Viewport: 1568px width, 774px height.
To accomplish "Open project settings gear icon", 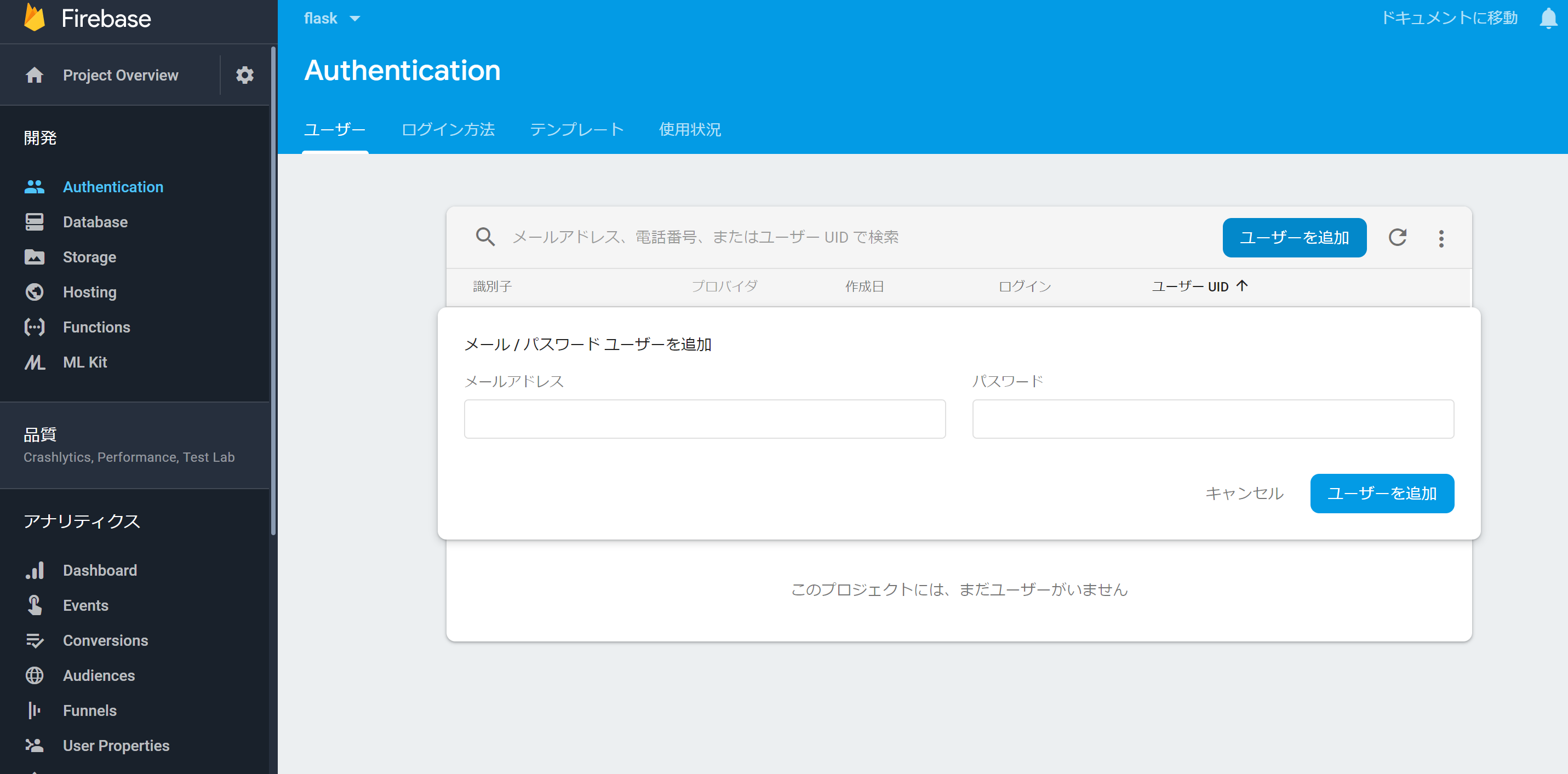I will (245, 75).
